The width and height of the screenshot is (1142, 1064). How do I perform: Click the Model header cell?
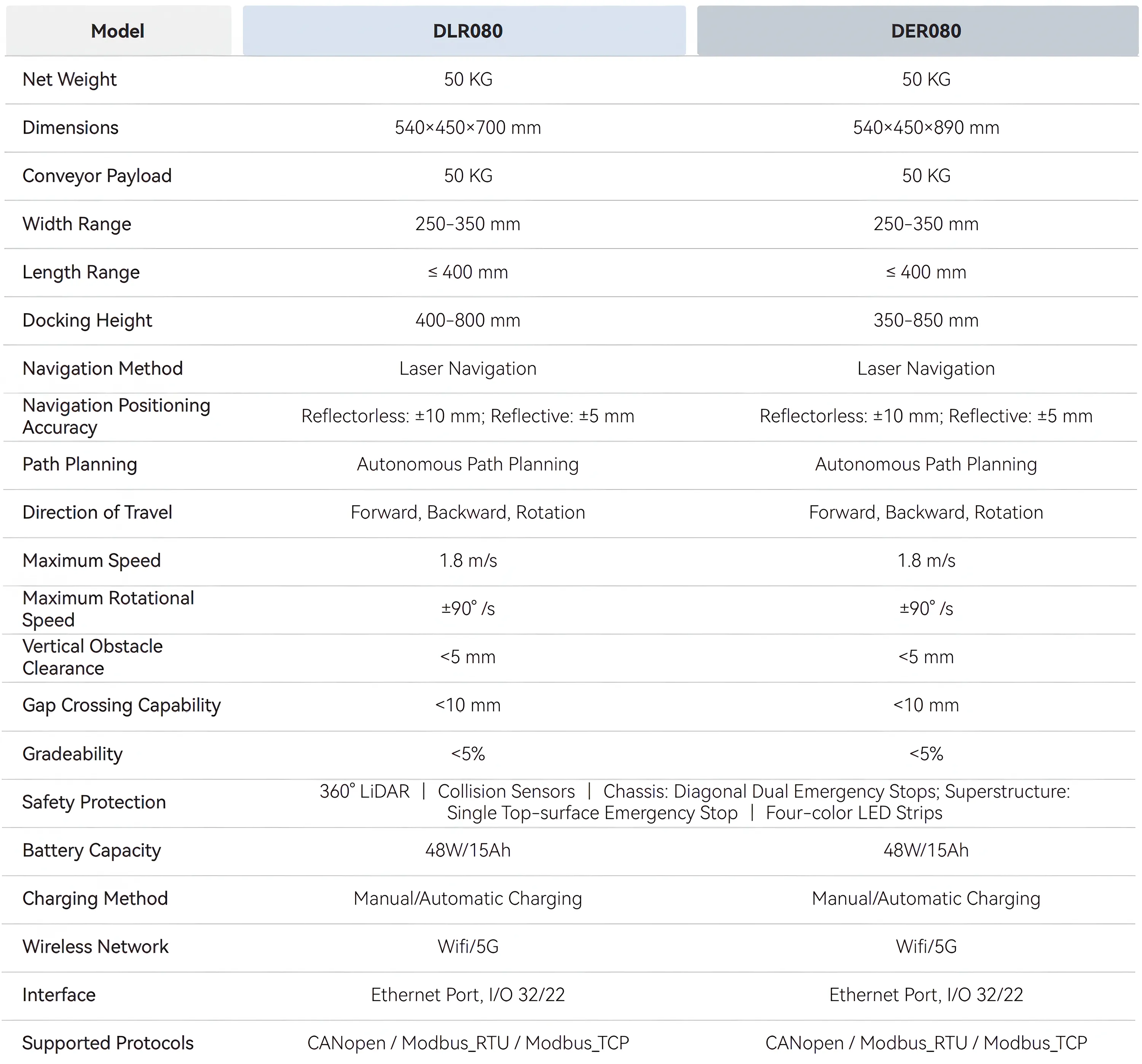pyautogui.click(x=118, y=30)
